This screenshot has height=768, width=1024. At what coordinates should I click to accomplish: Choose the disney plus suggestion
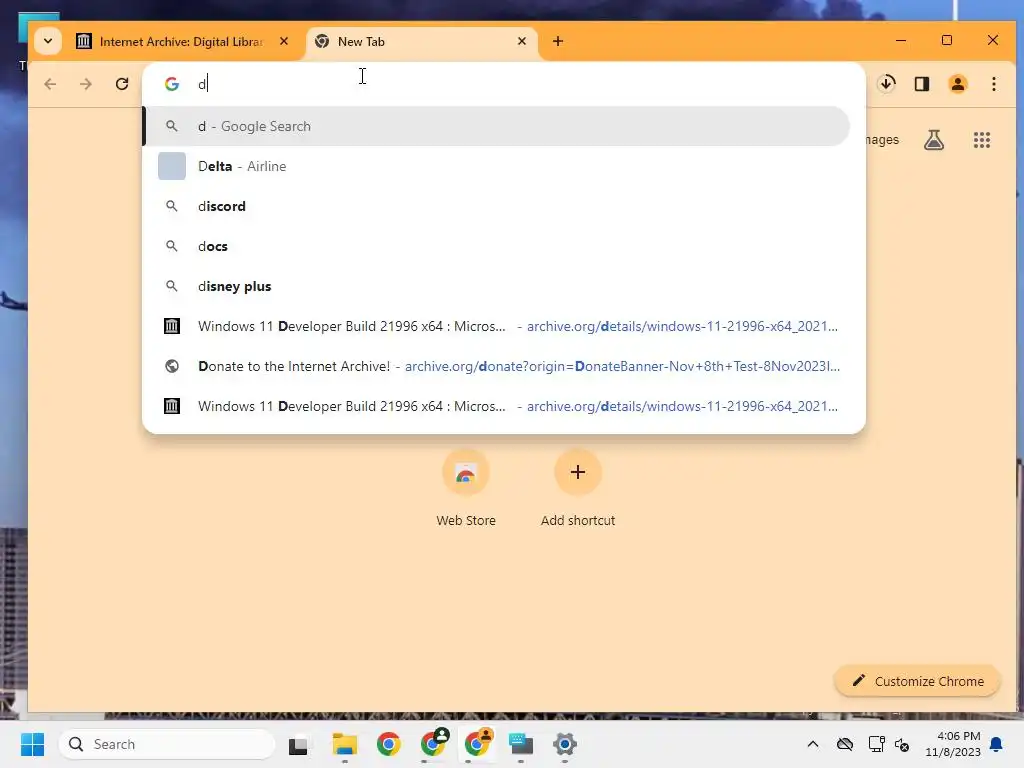coord(496,286)
